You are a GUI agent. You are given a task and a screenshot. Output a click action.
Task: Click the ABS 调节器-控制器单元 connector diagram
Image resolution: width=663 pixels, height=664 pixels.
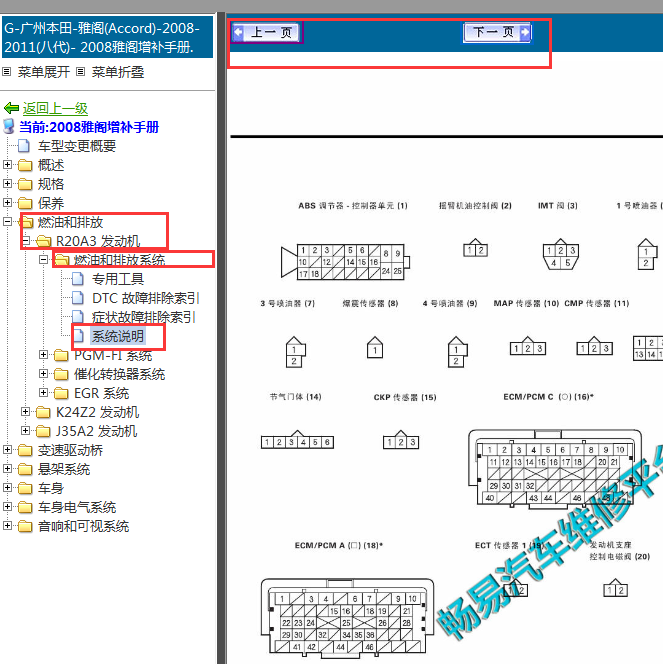point(345,262)
